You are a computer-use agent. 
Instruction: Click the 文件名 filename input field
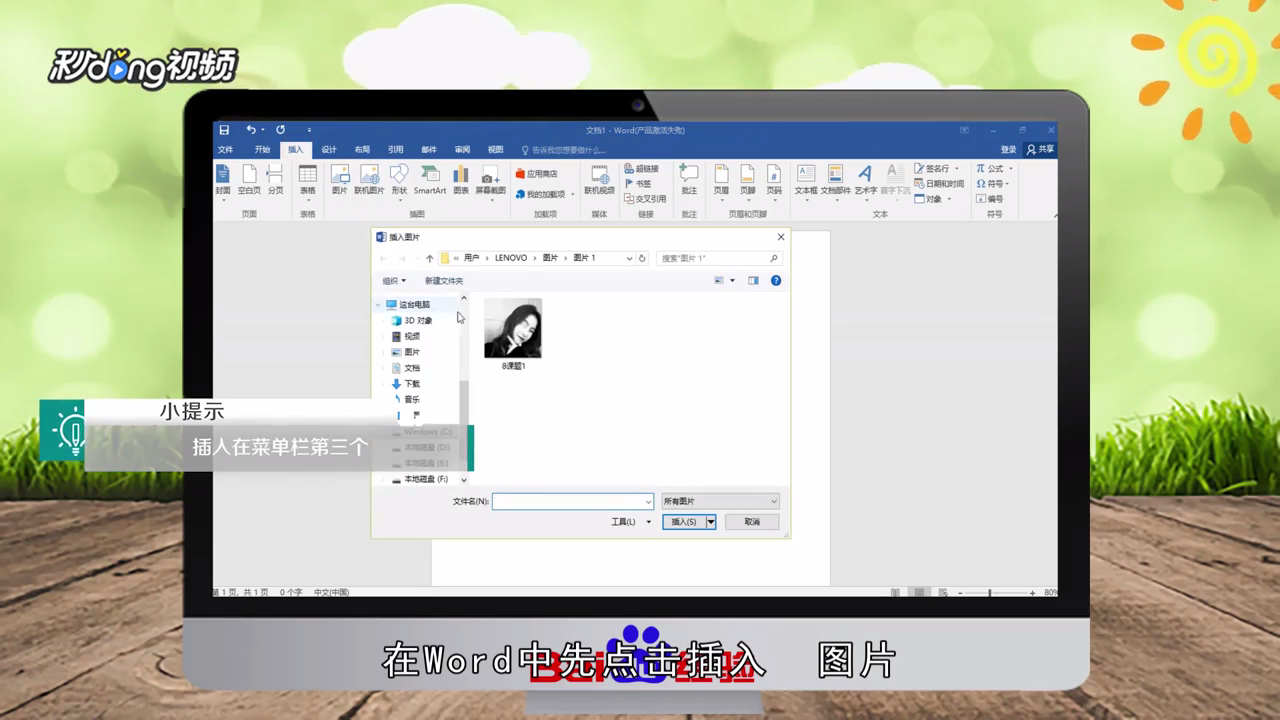pos(572,501)
